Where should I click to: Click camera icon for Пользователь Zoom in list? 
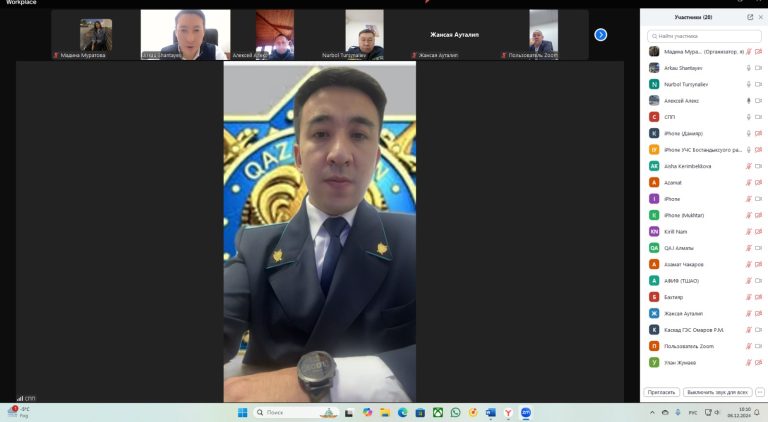coord(759,346)
